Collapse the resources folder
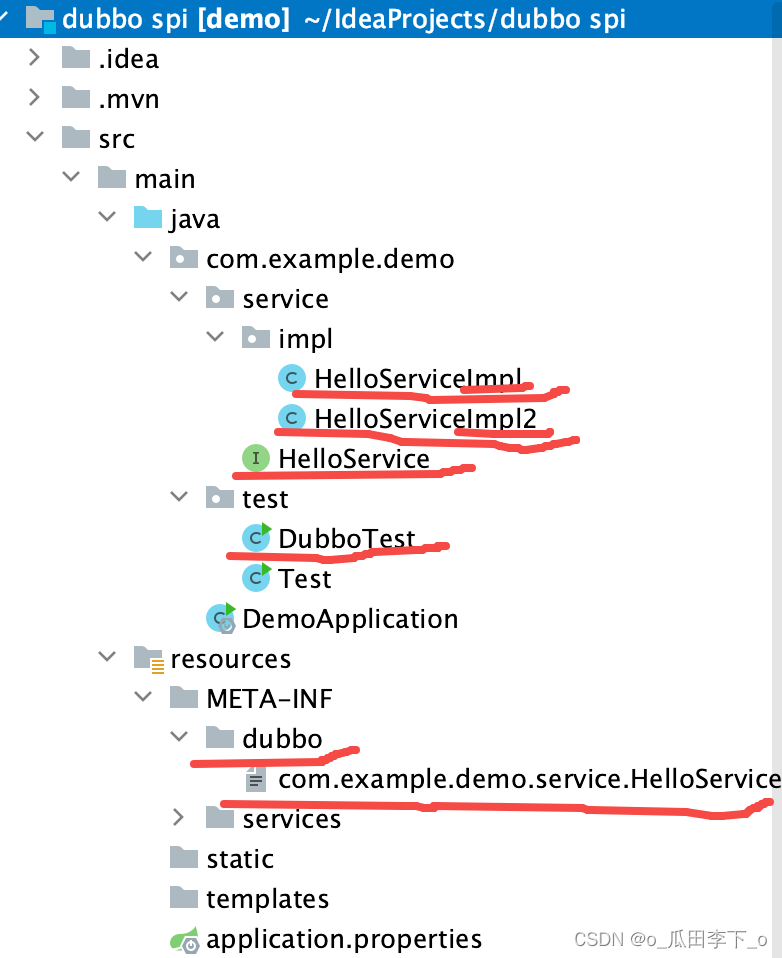This screenshot has width=782, height=958. 107,656
